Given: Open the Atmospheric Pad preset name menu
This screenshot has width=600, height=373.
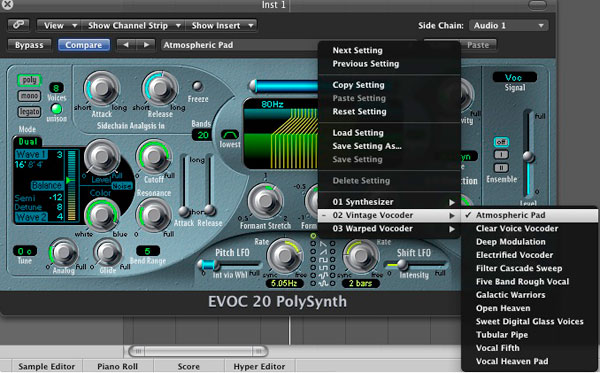Looking at the screenshot, I should (x=239, y=45).
